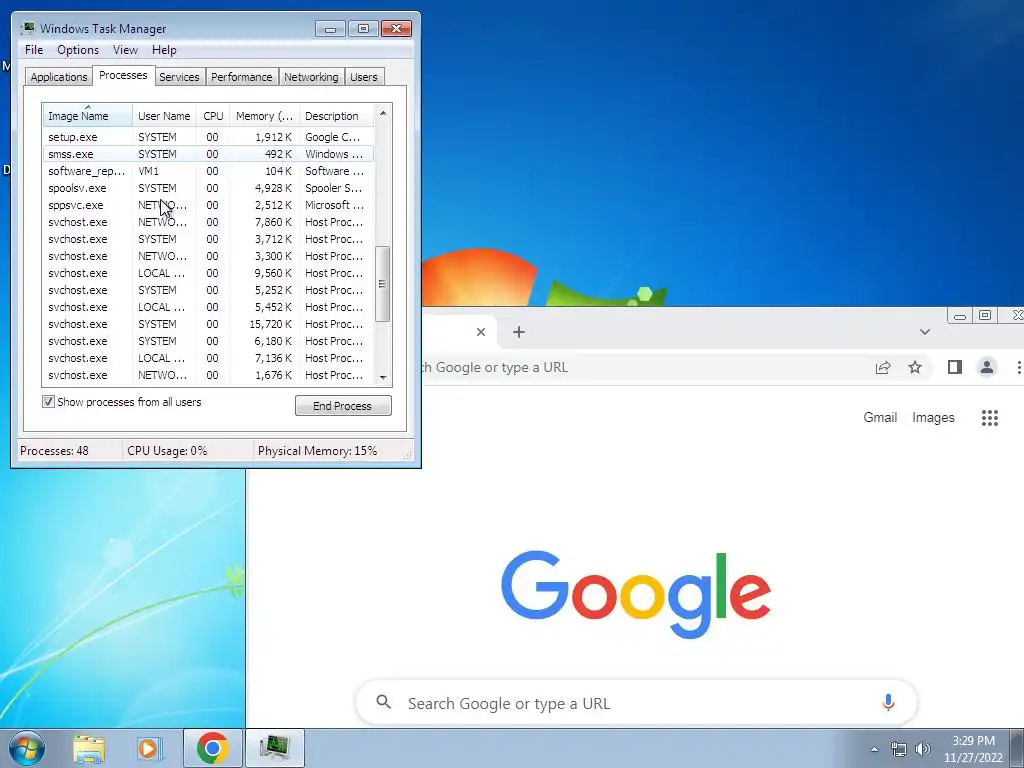Select svchost.exe using 7,860 K memory
The width and height of the screenshot is (1024, 768).
208,222
